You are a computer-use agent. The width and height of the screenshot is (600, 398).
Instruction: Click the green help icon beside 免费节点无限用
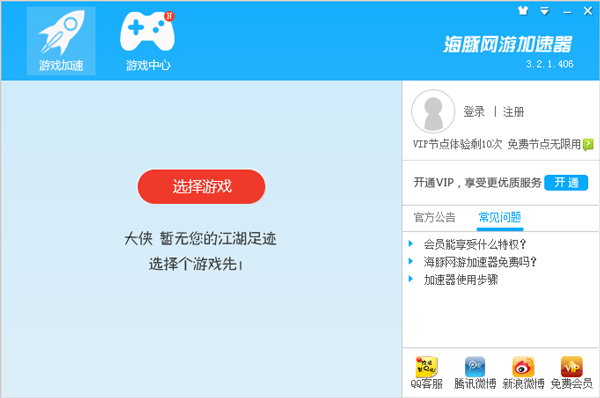588,145
